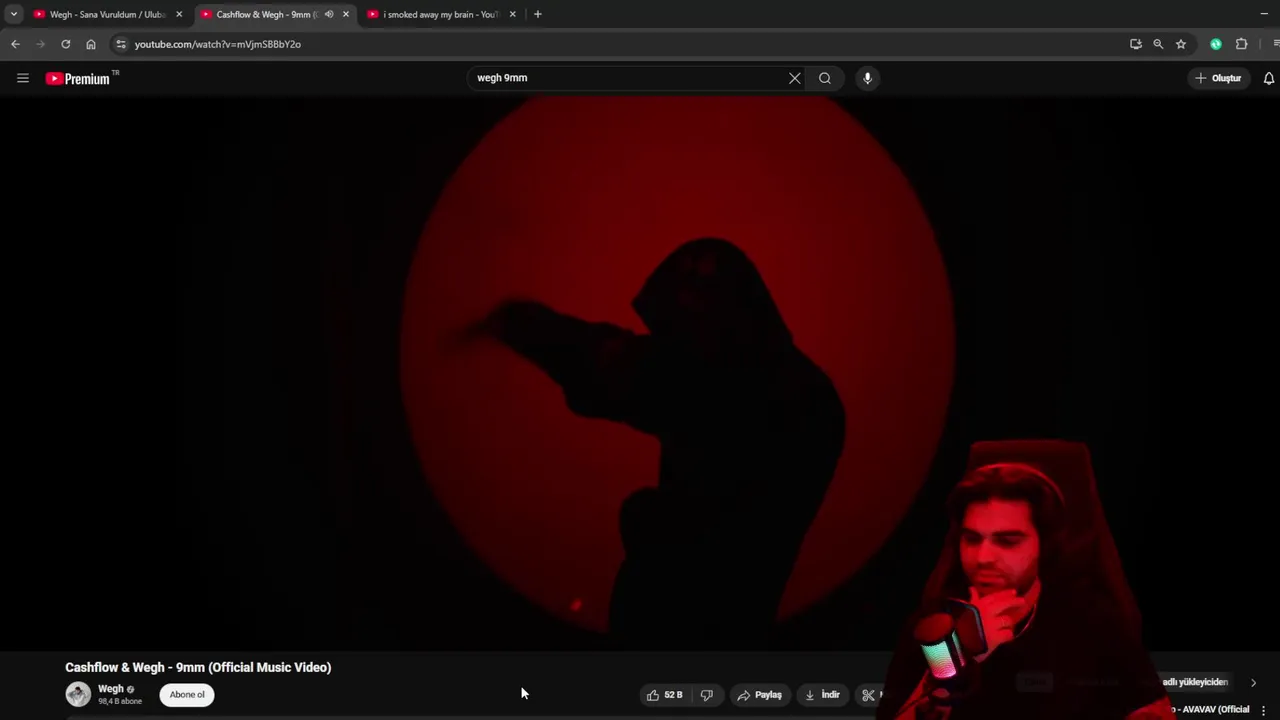Expand the tab search dropdown
The width and height of the screenshot is (1280, 720).
click(14, 14)
